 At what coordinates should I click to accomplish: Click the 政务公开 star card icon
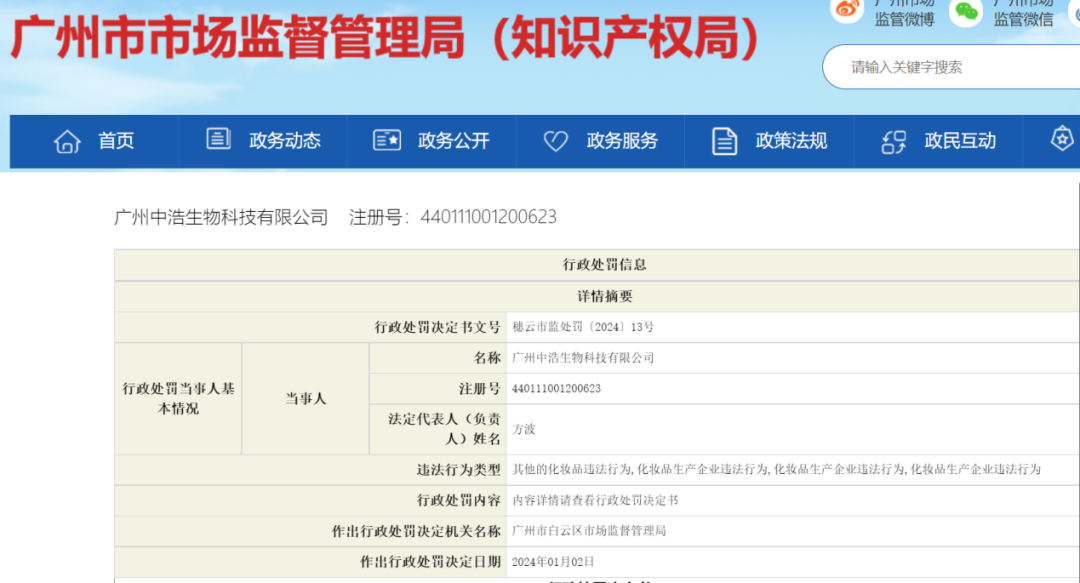coord(386,140)
